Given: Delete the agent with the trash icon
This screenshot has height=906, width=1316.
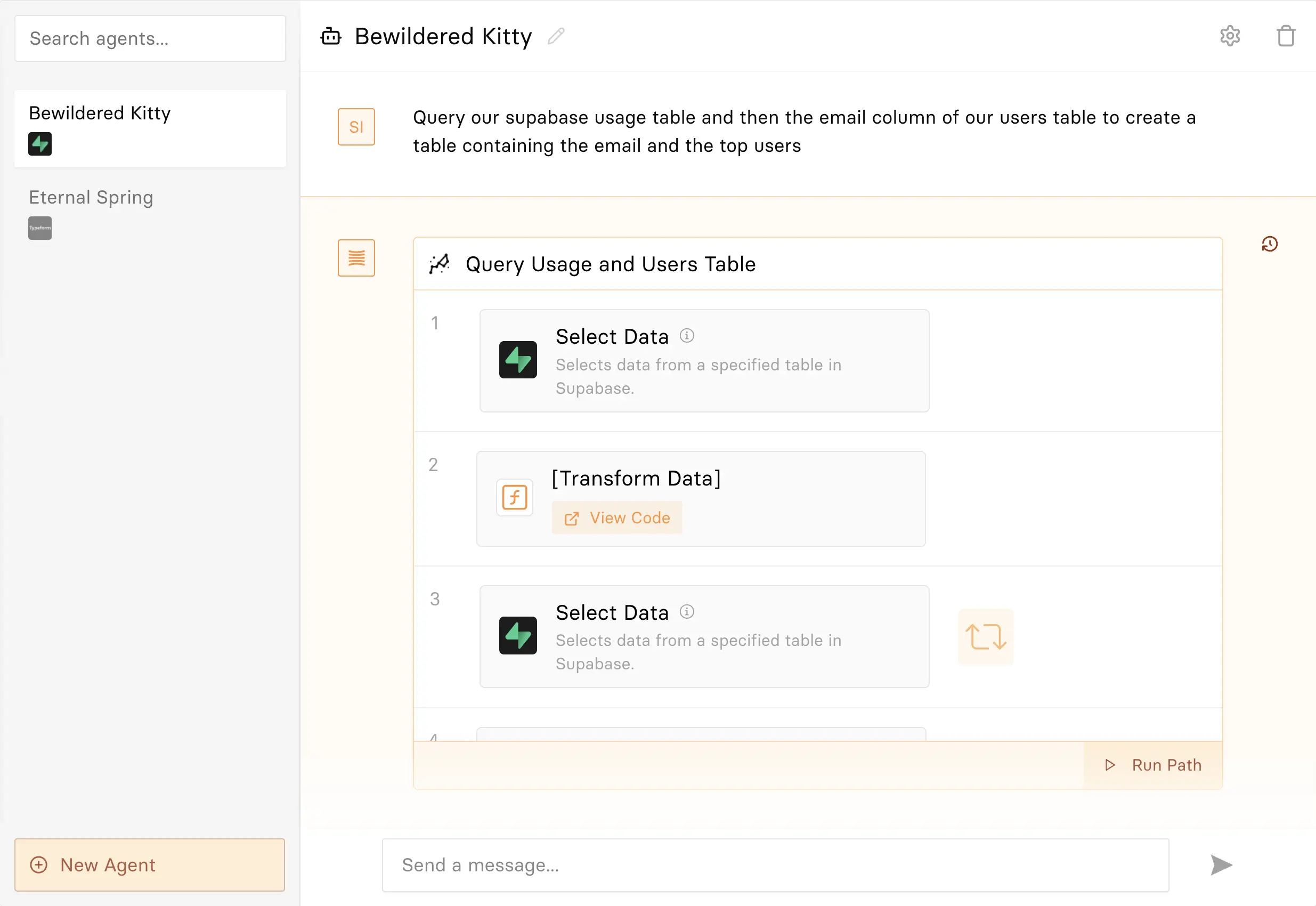Looking at the screenshot, I should (x=1285, y=36).
